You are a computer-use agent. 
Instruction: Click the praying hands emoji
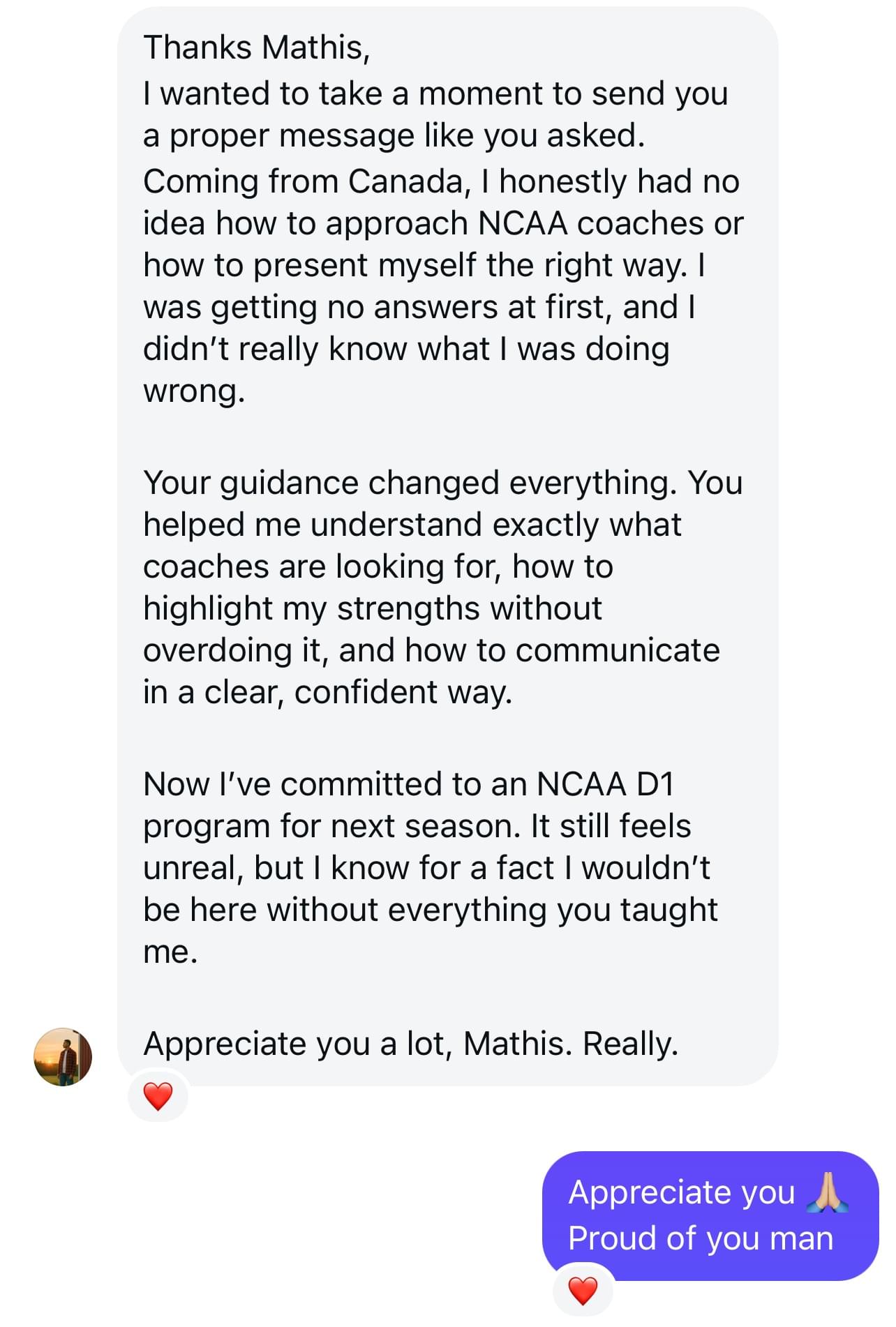pyautogui.click(x=827, y=1192)
